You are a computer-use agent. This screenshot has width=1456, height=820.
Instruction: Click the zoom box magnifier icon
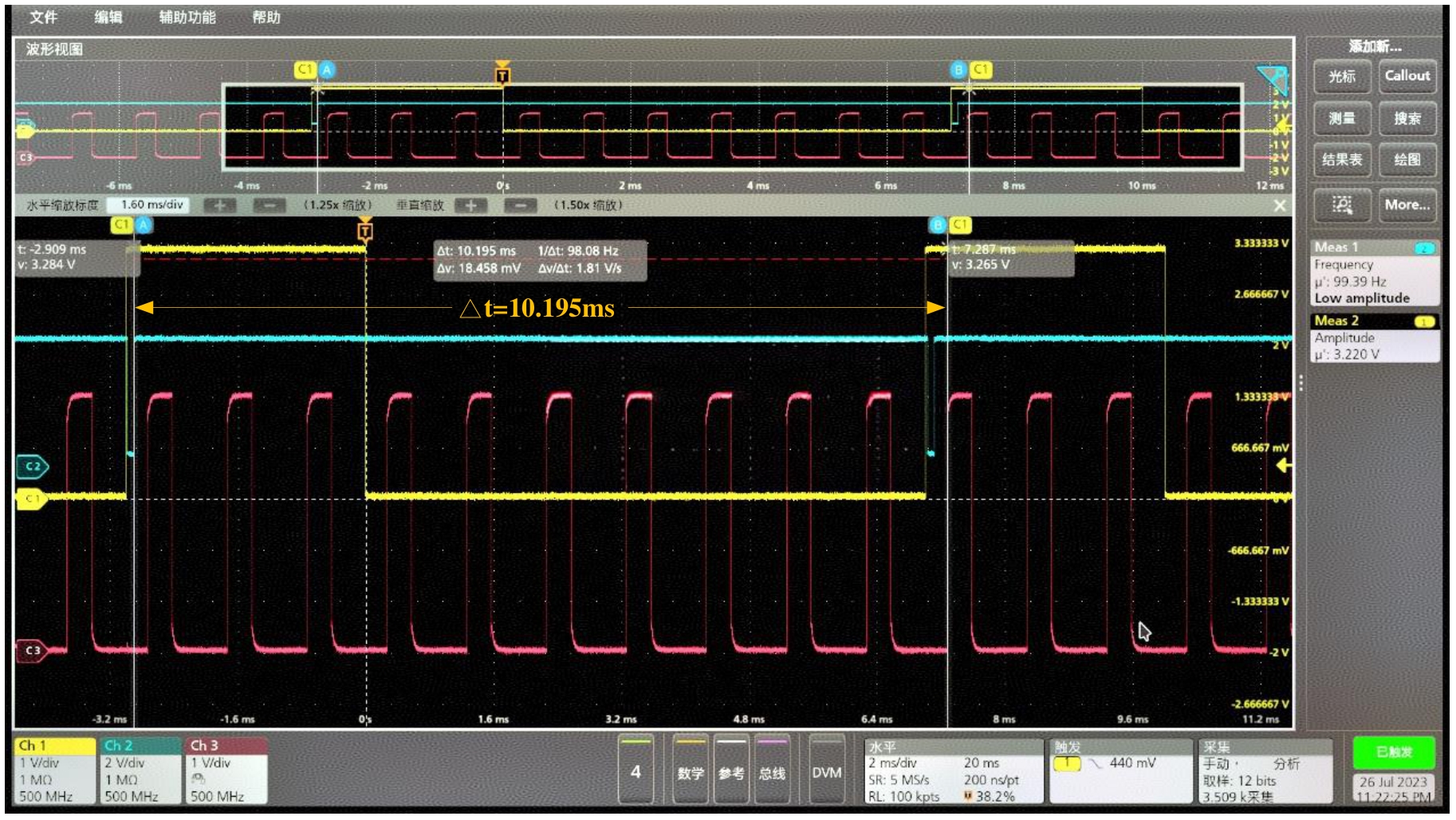pos(1342,205)
